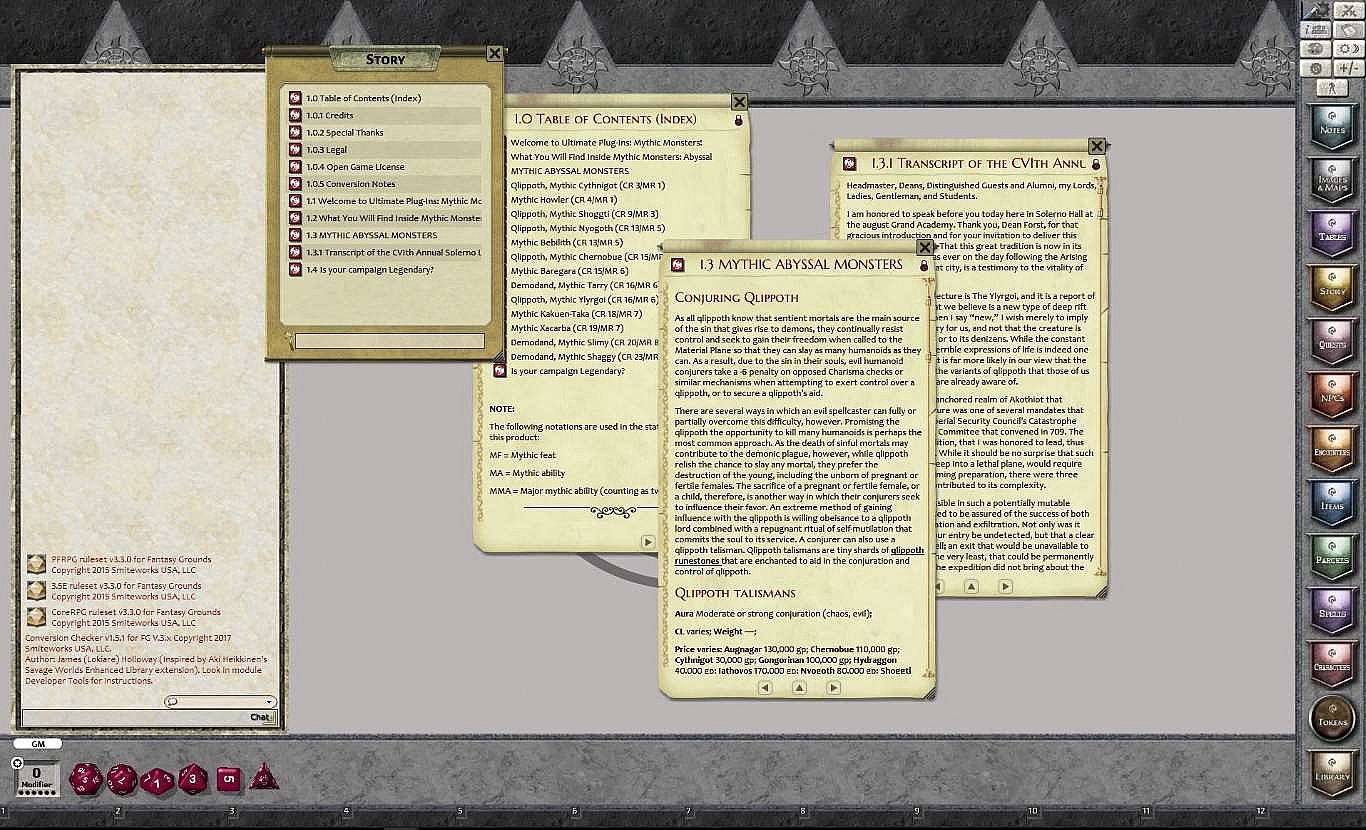Open '1.0.3 Legal' in Story list
The image size is (1366, 830).
coord(385,150)
